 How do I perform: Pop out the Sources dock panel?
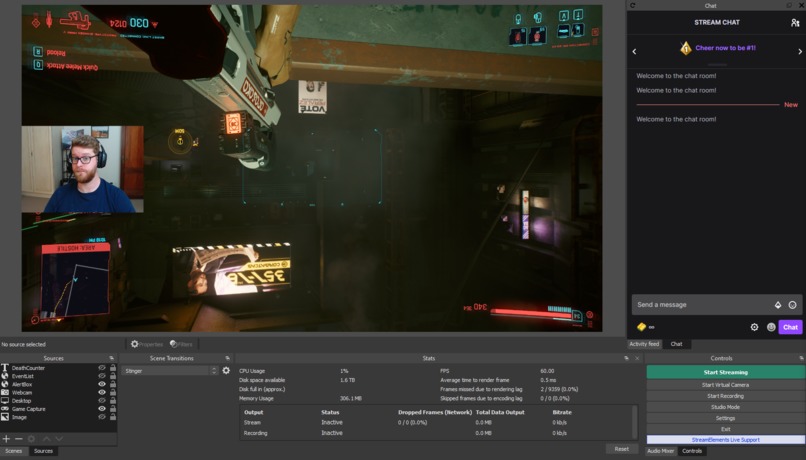pyautogui.click(x=112, y=358)
